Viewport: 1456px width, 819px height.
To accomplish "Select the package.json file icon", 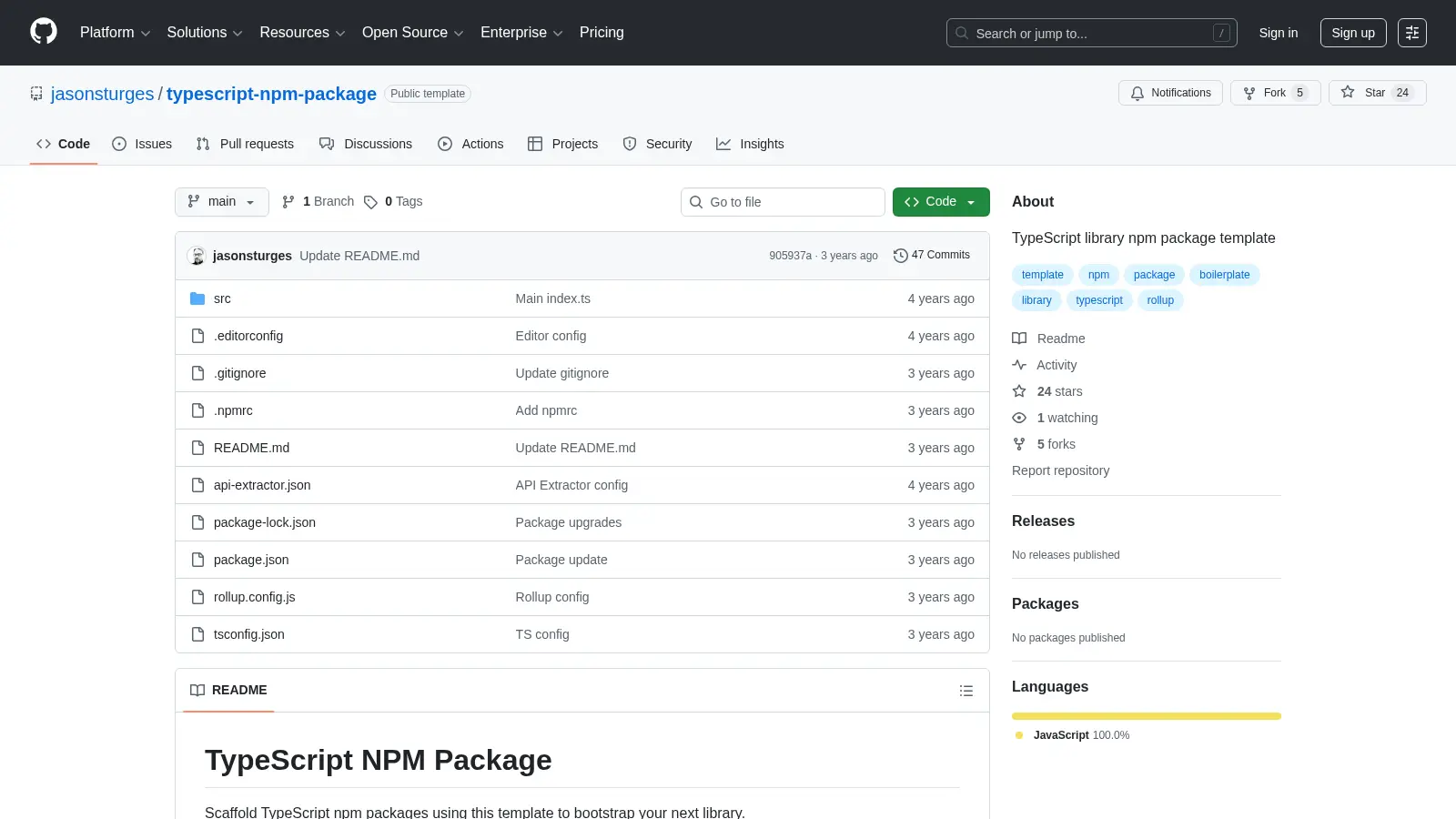I will point(197,560).
